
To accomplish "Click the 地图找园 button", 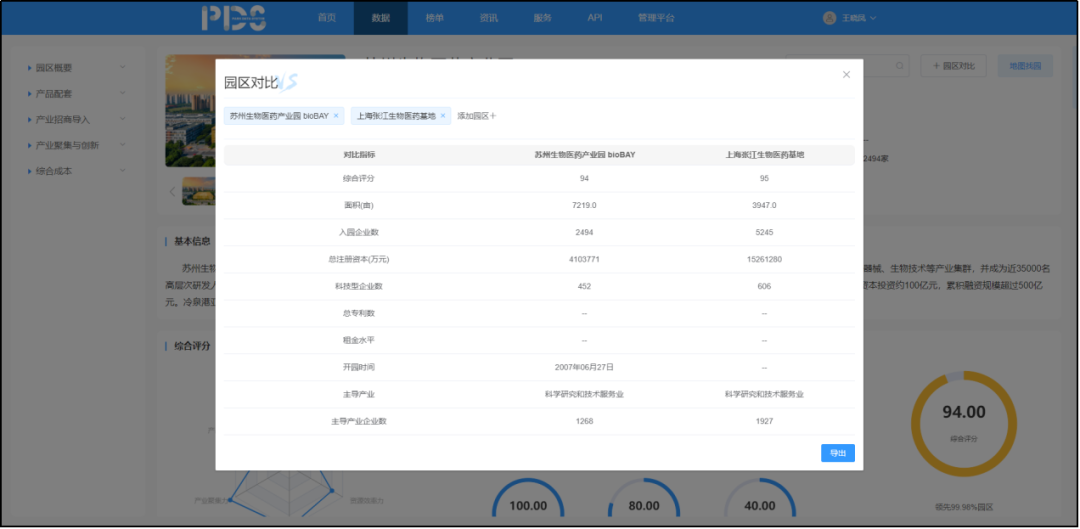I will coord(1026,66).
